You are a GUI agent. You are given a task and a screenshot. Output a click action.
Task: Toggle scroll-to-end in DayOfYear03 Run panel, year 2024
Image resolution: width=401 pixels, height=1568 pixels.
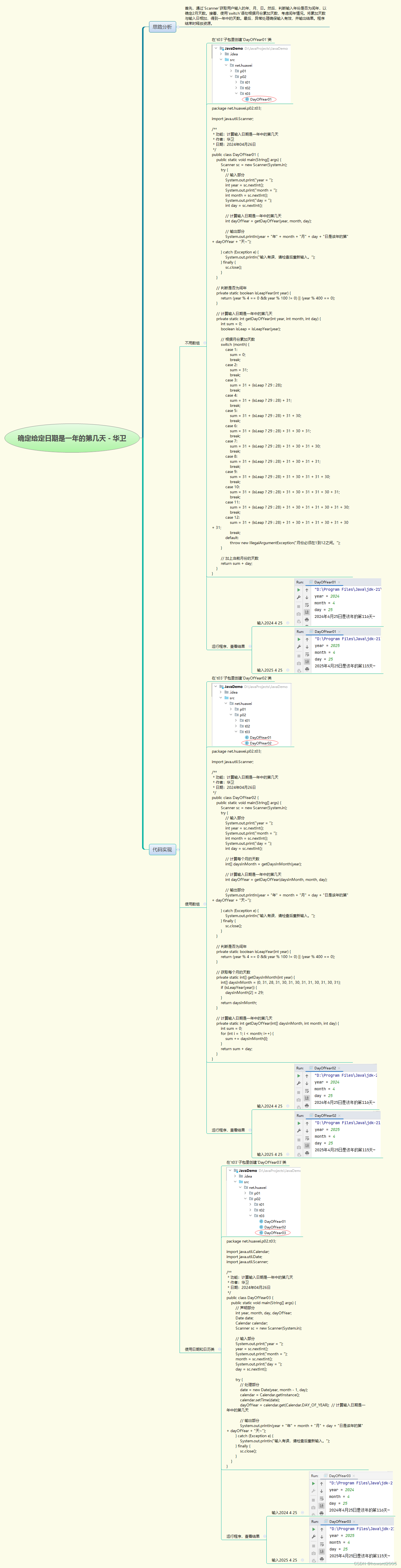pos(321,1505)
